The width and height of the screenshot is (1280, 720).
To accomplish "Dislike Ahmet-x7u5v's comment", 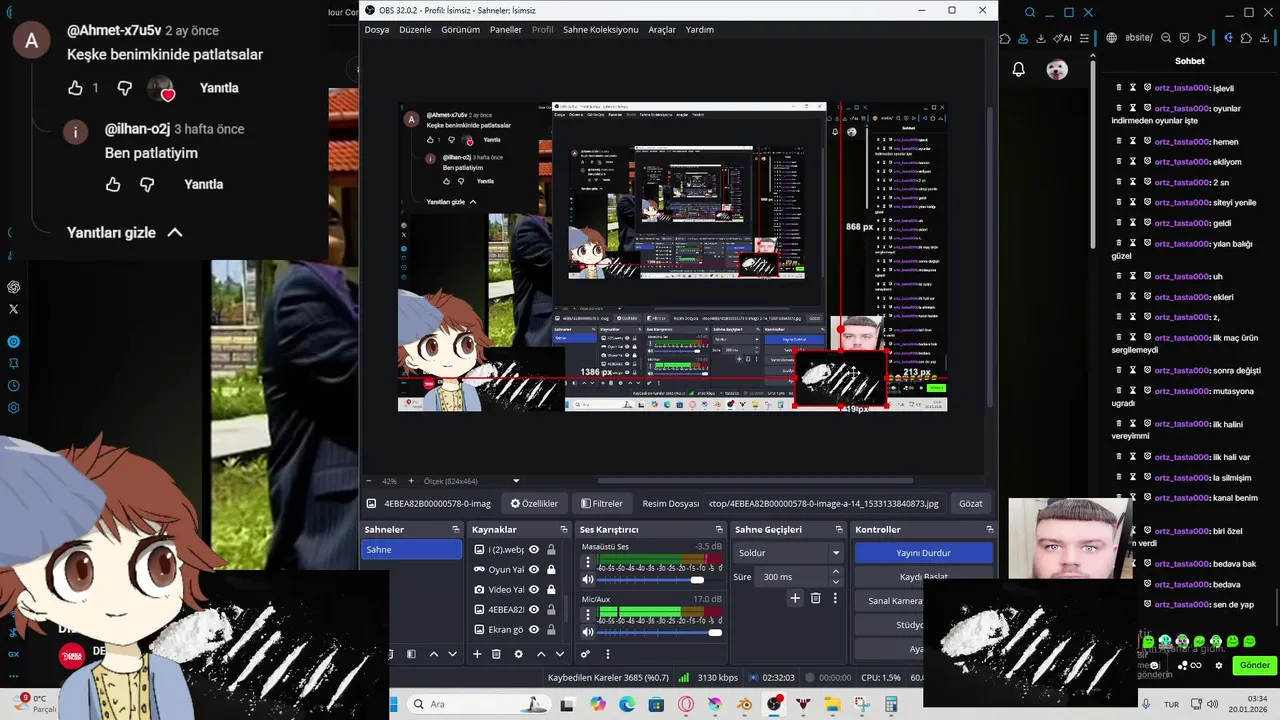I will pos(124,88).
